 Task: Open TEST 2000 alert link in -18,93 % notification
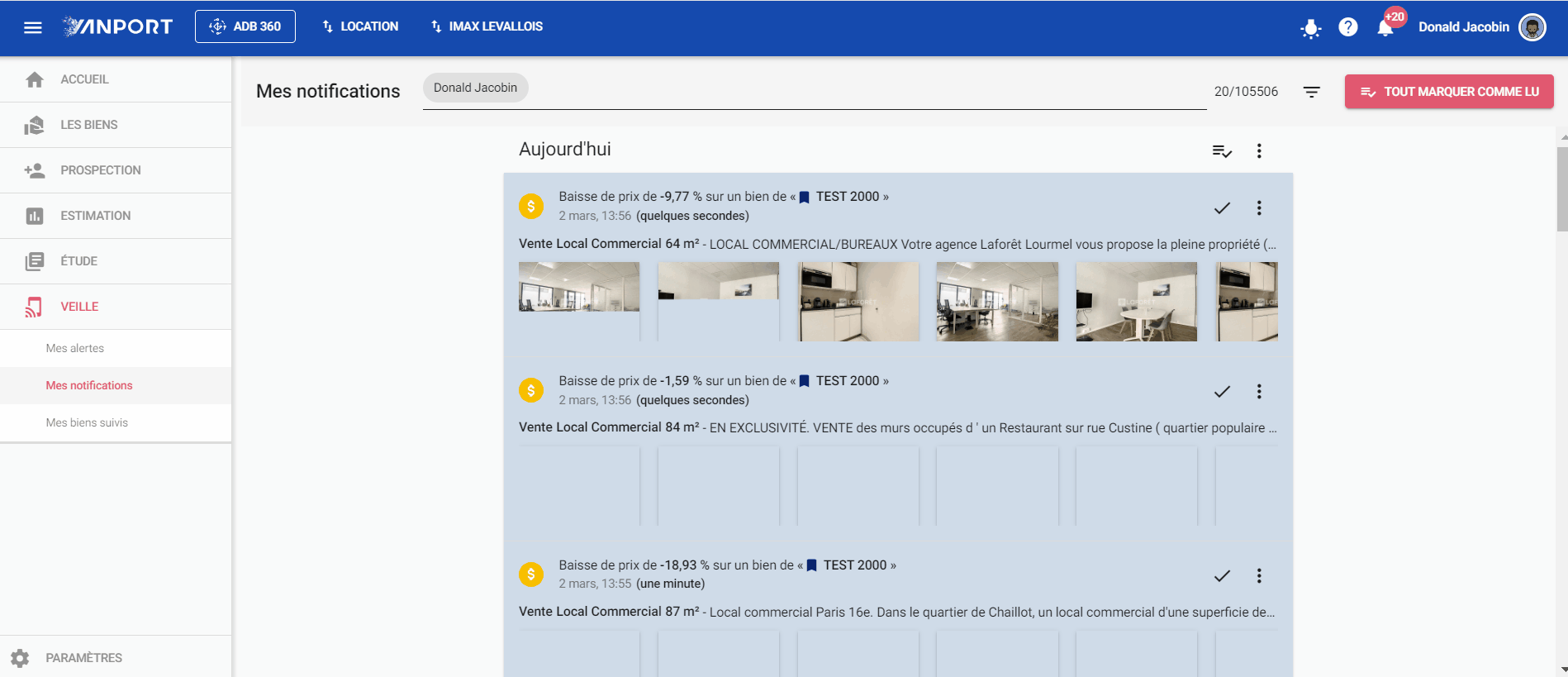click(847, 565)
